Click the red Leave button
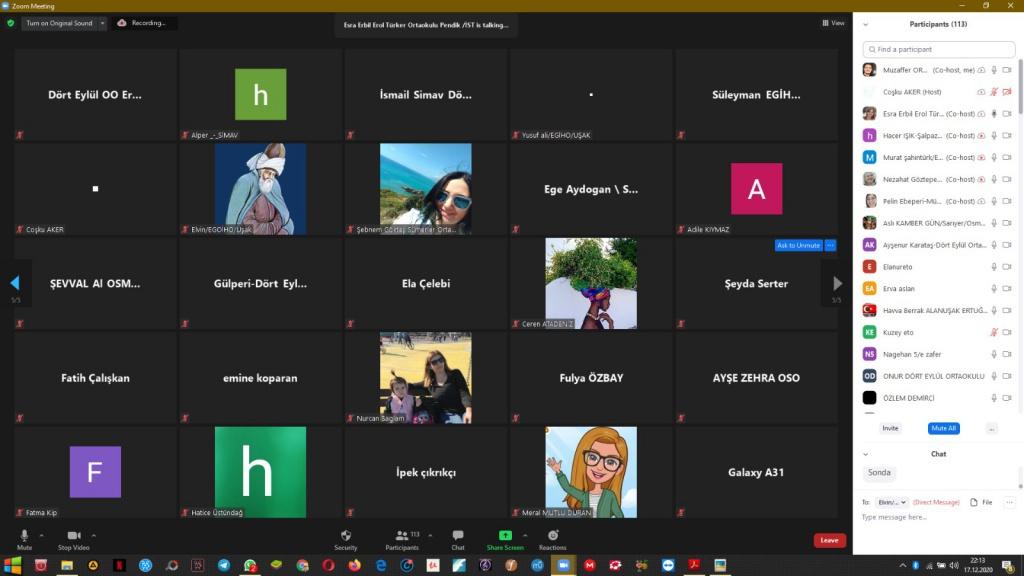Screen dimensions: 1024x576 [x=829, y=540]
